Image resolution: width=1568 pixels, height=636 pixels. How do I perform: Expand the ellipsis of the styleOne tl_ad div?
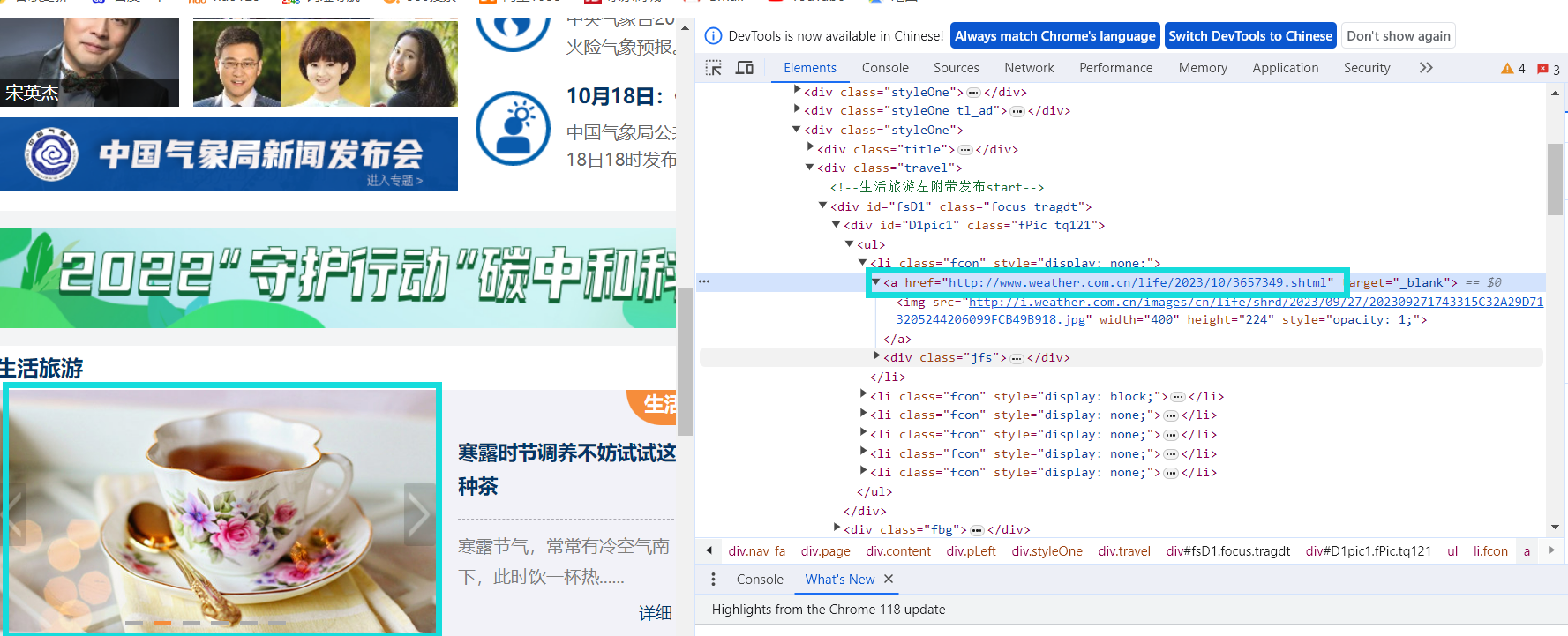point(1017,111)
